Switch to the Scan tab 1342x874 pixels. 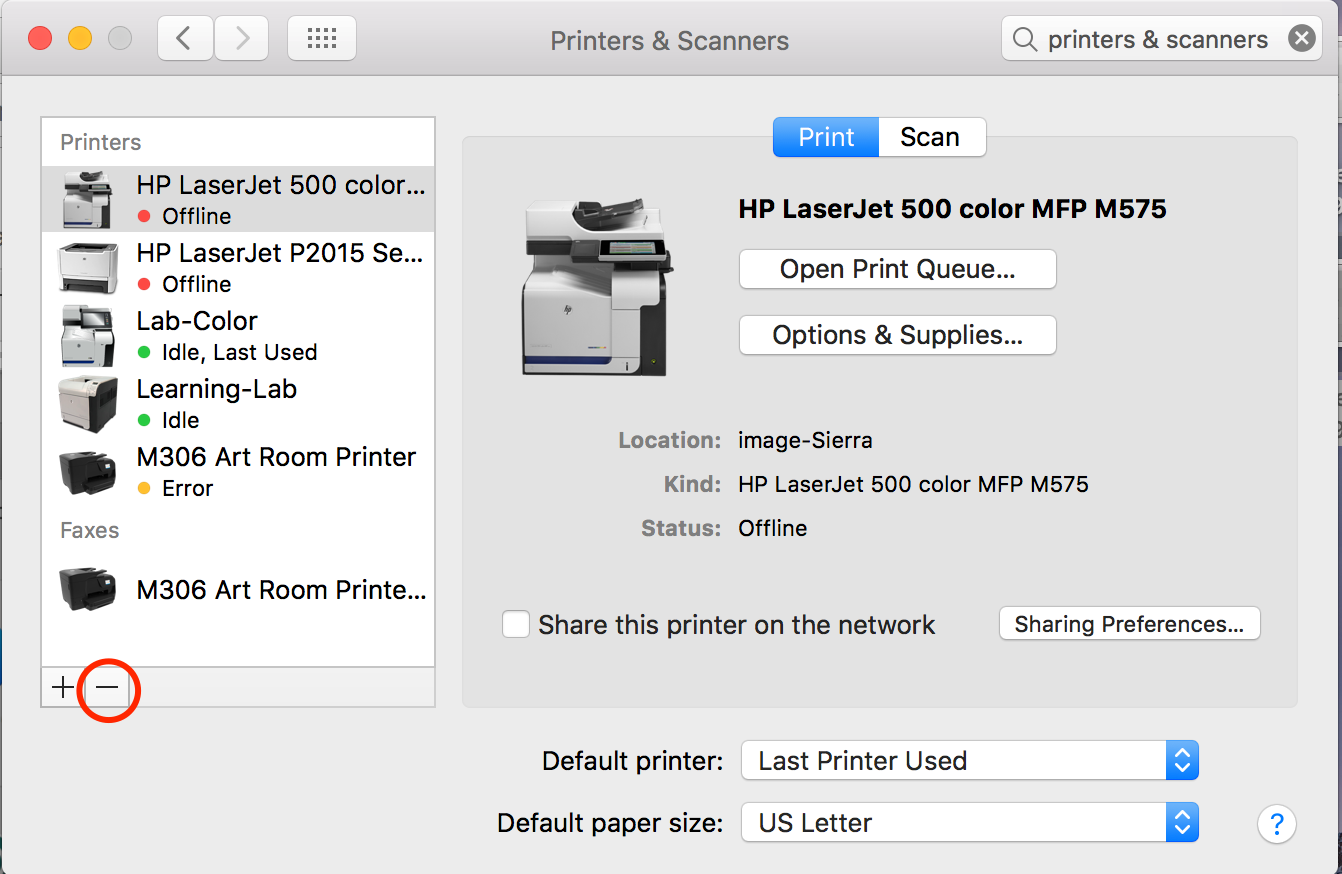point(930,137)
